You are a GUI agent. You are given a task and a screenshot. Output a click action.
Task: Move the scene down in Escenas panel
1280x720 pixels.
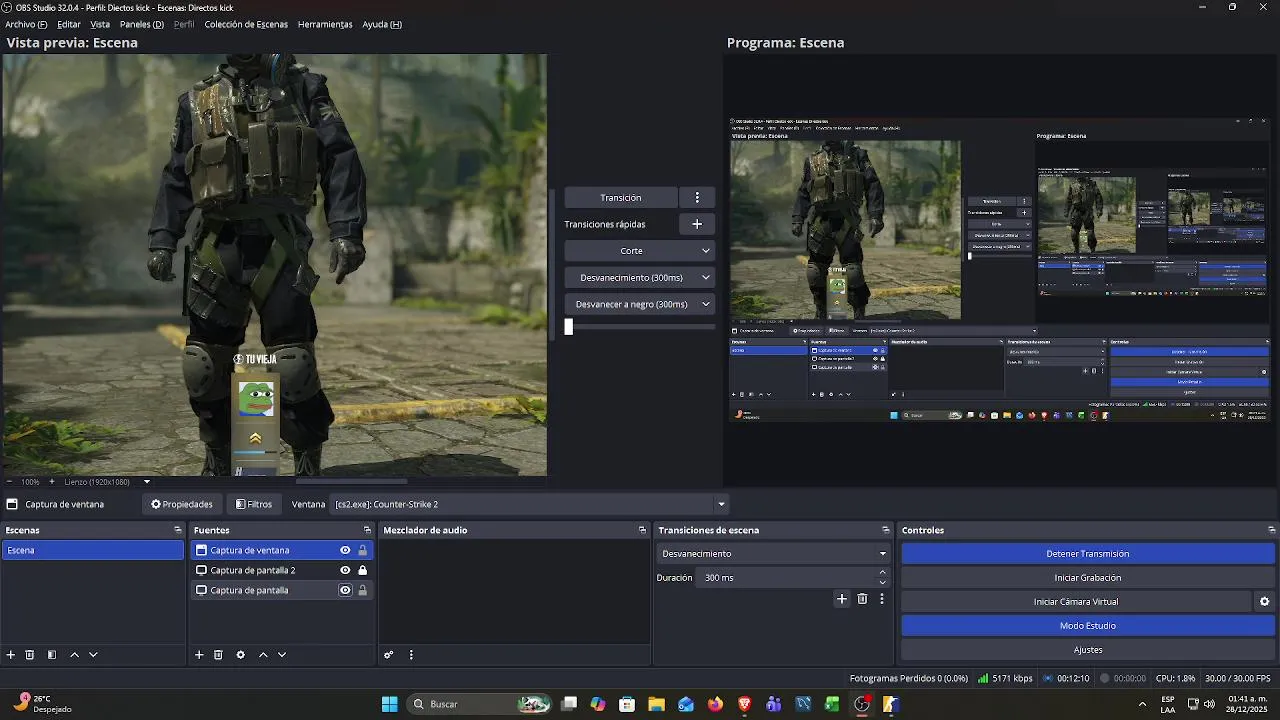(93, 655)
